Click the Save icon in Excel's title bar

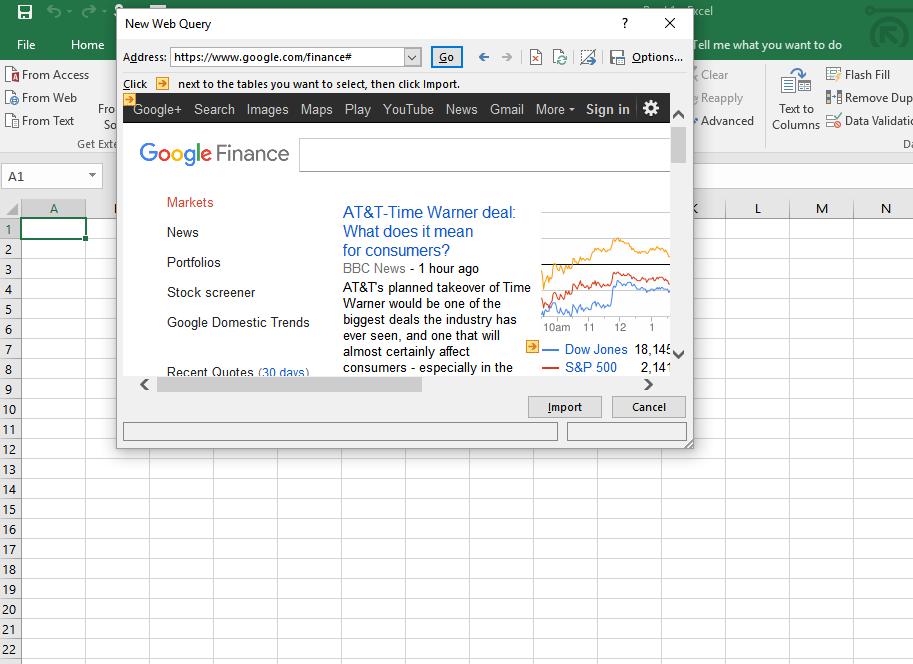(x=24, y=12)
